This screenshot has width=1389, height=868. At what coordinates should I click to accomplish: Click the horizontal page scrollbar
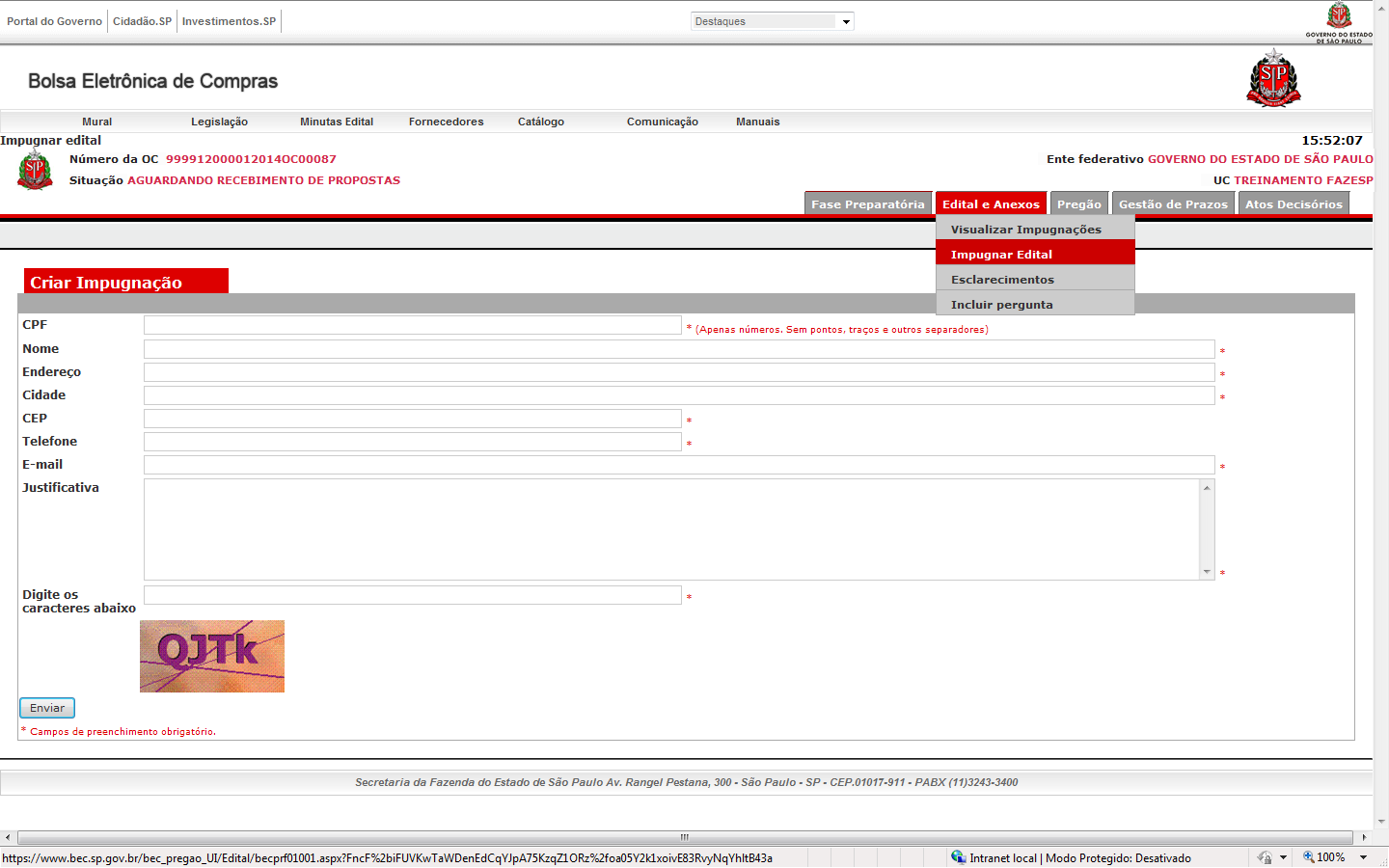685,837
